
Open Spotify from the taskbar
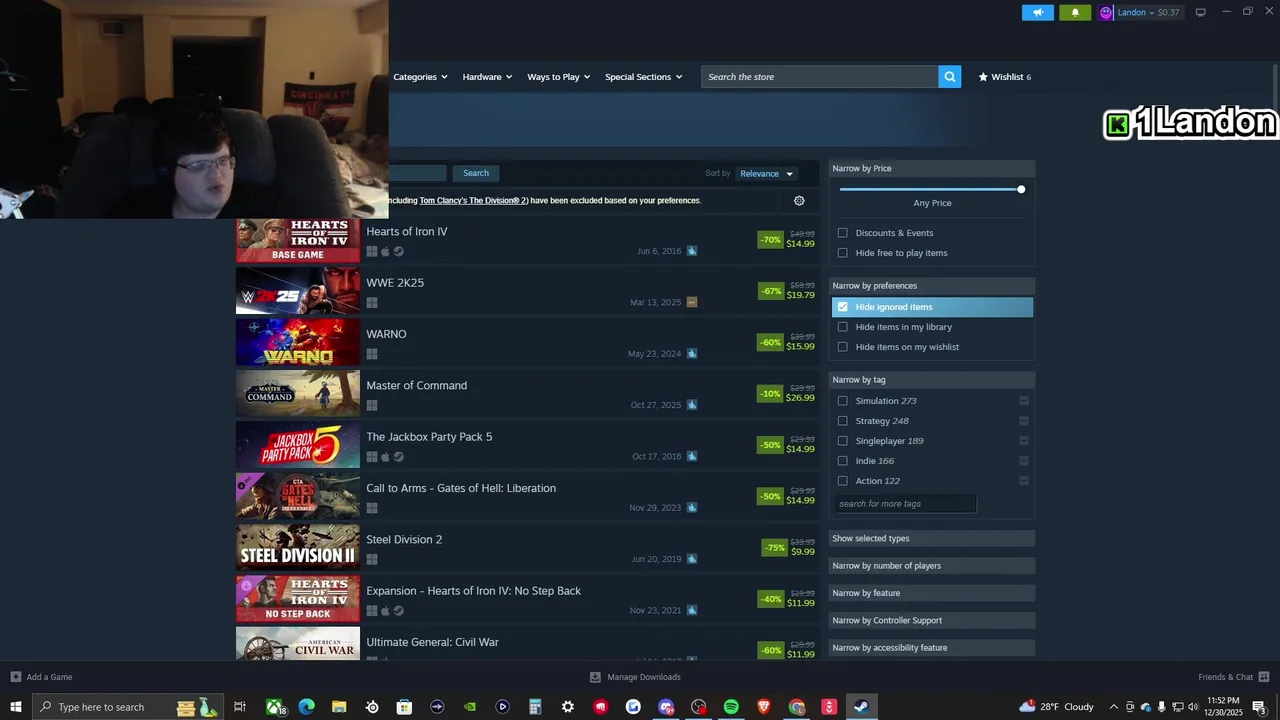click(731, 707)
